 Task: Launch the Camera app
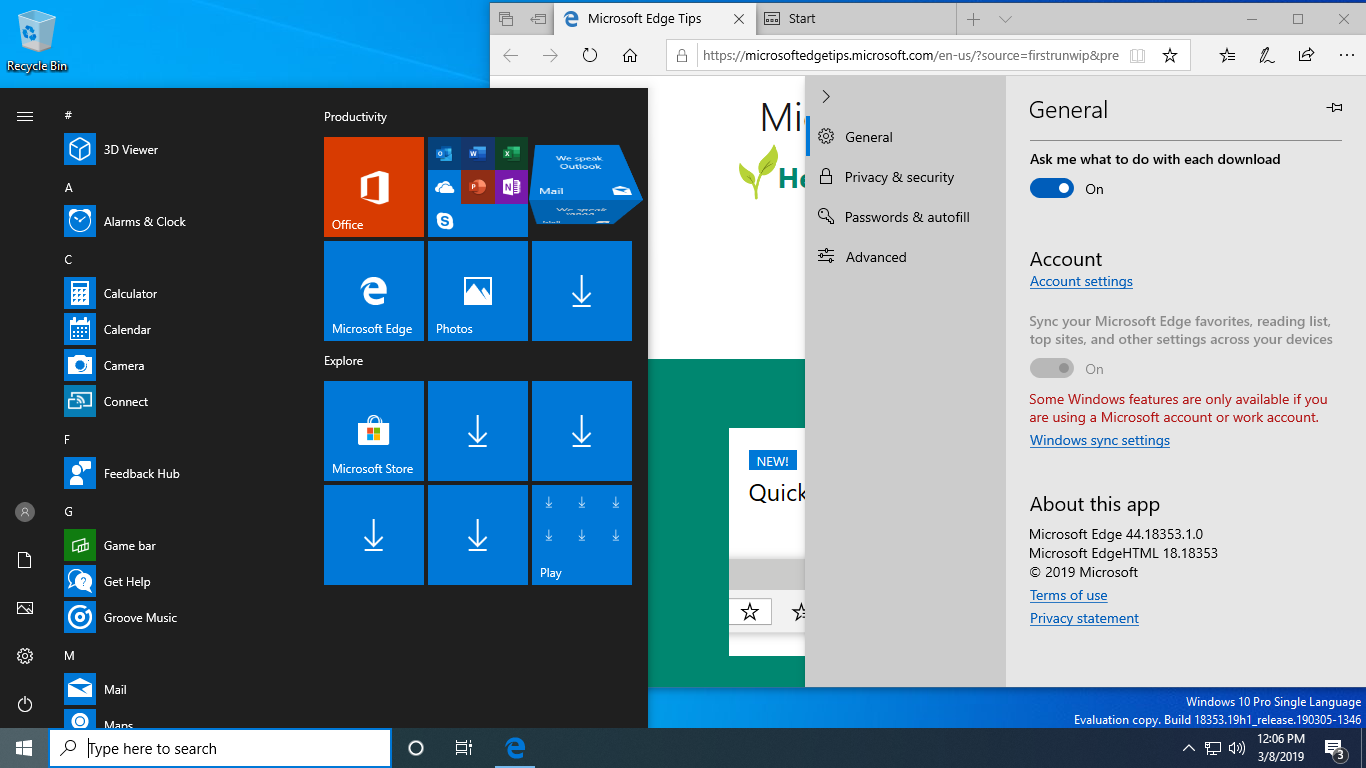pyautogui.click(x=180, y=366)
